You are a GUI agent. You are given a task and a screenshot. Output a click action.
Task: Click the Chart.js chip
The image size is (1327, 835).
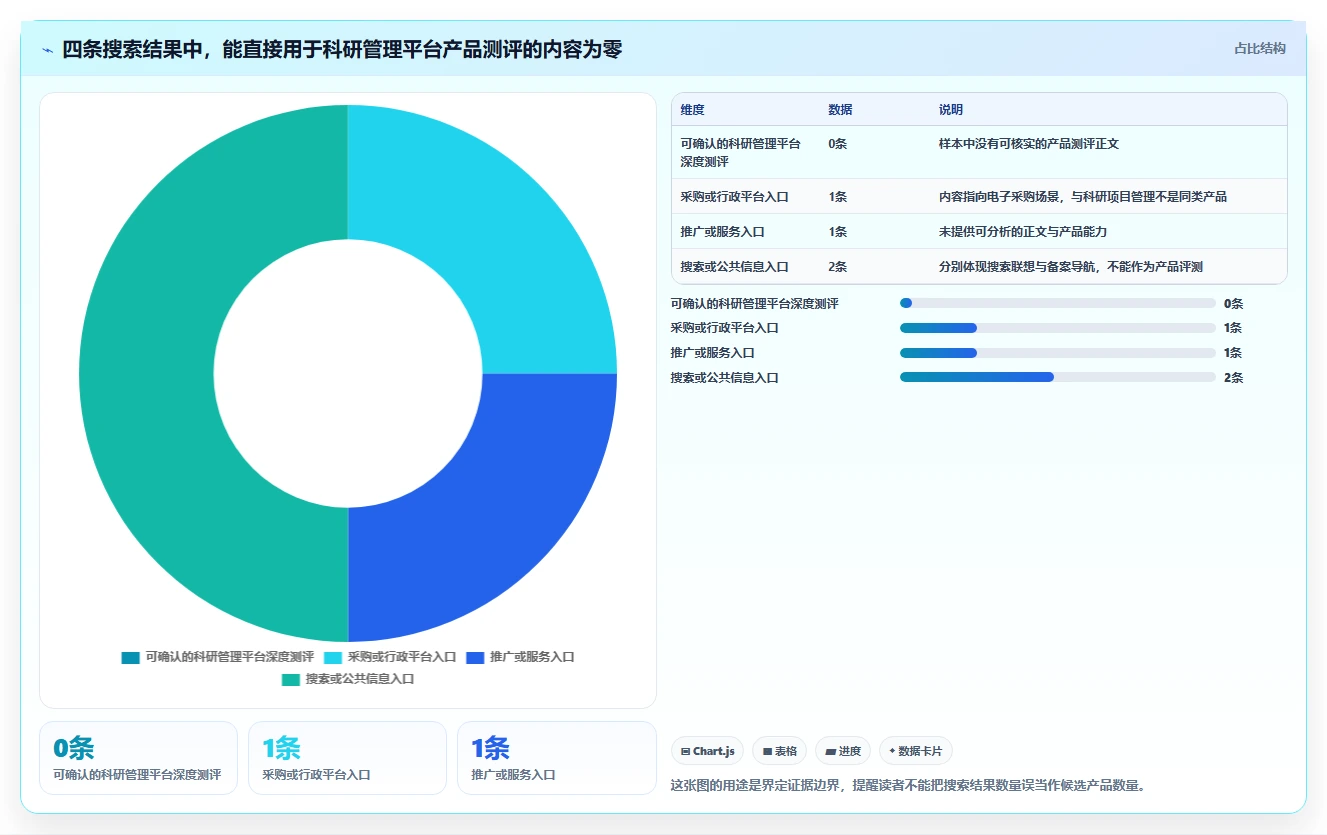click(707, 751)
